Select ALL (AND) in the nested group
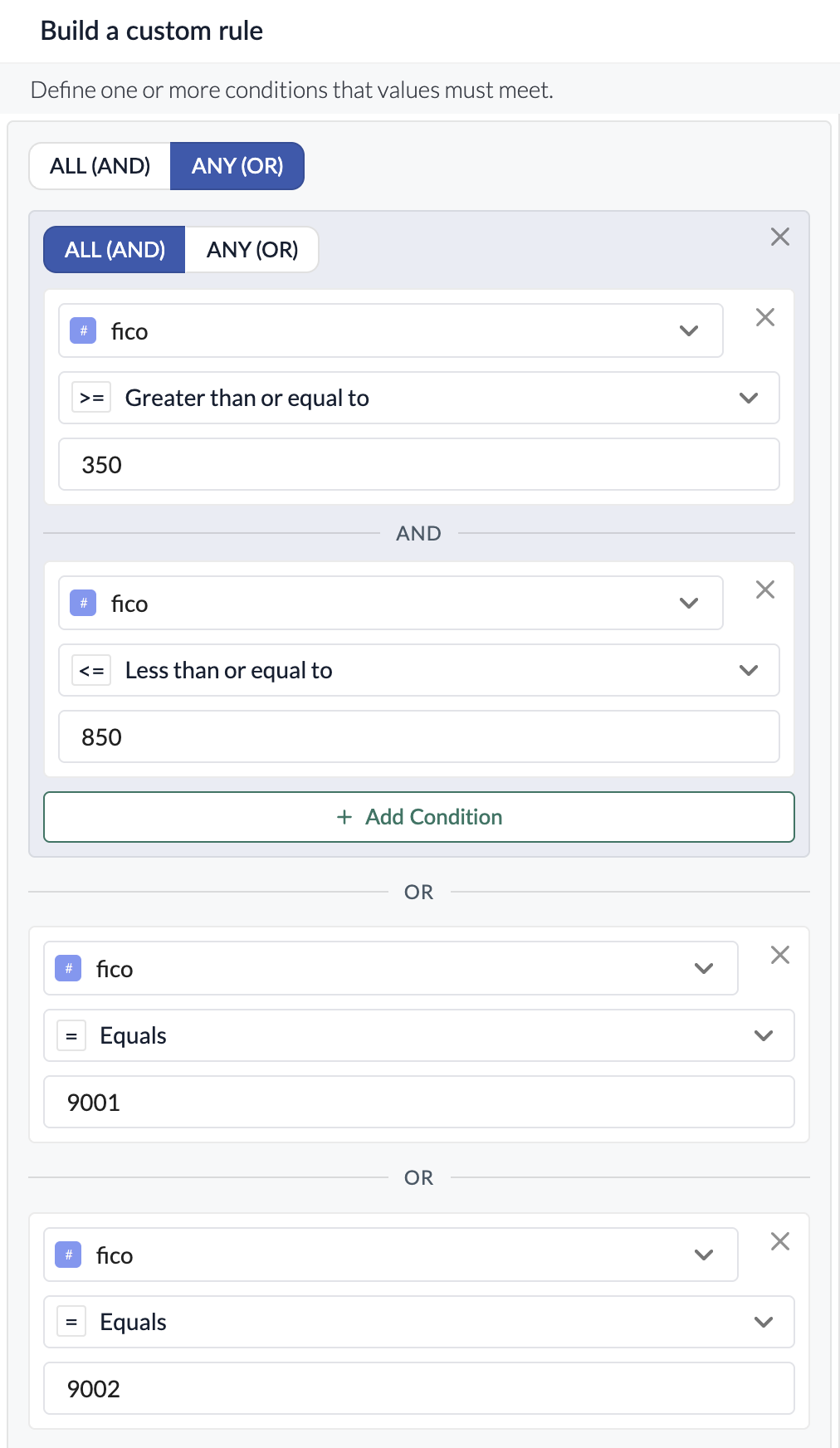This screenshot has width=840, height=1448. coord(114,249)
